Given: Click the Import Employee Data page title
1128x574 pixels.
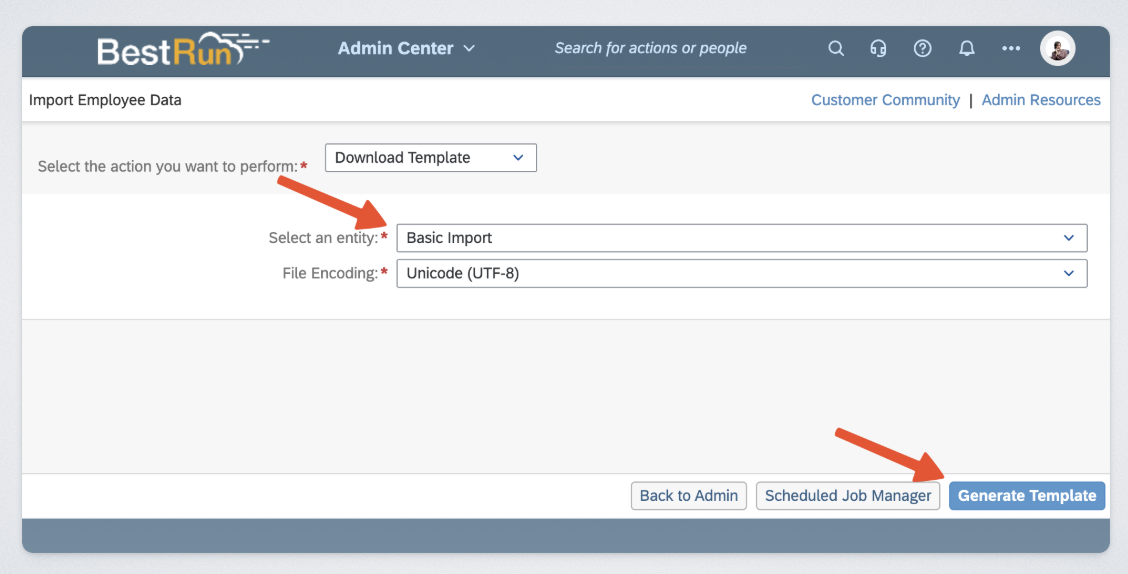Looking at the screenshot, I should [x=105, y=100].
